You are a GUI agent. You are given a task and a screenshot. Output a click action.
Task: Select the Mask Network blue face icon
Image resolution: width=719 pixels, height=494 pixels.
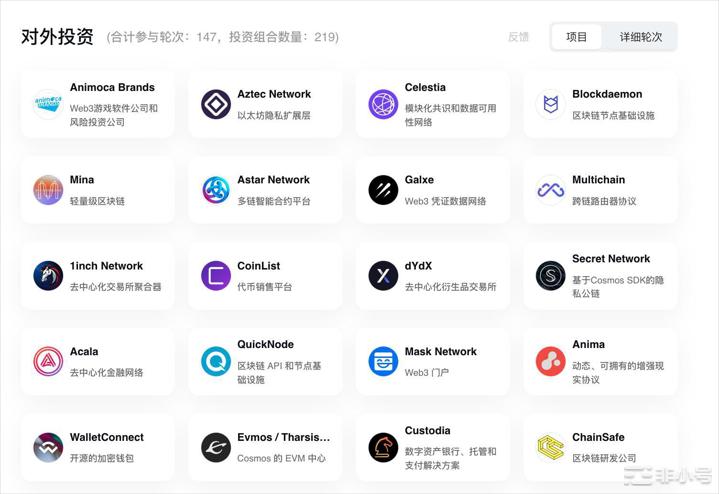[x=383, y=361]
